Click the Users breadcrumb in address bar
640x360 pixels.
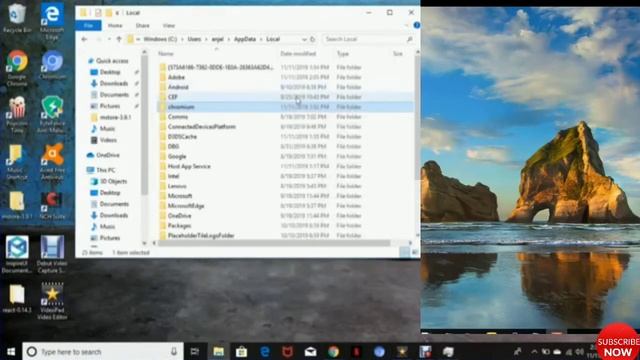(x=194, y=39)
